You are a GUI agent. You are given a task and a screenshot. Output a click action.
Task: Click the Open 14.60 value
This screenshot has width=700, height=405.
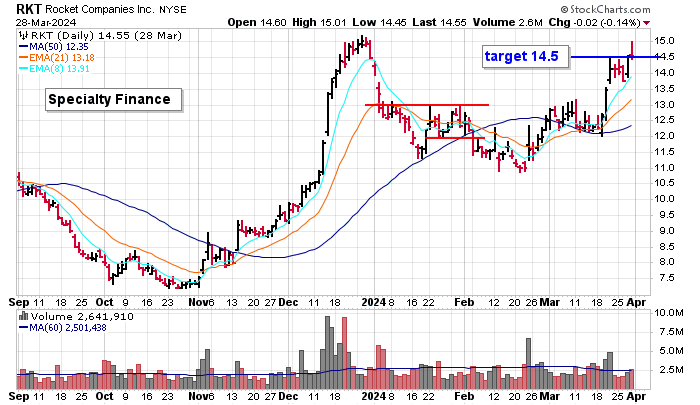click(x=257, y=22)
